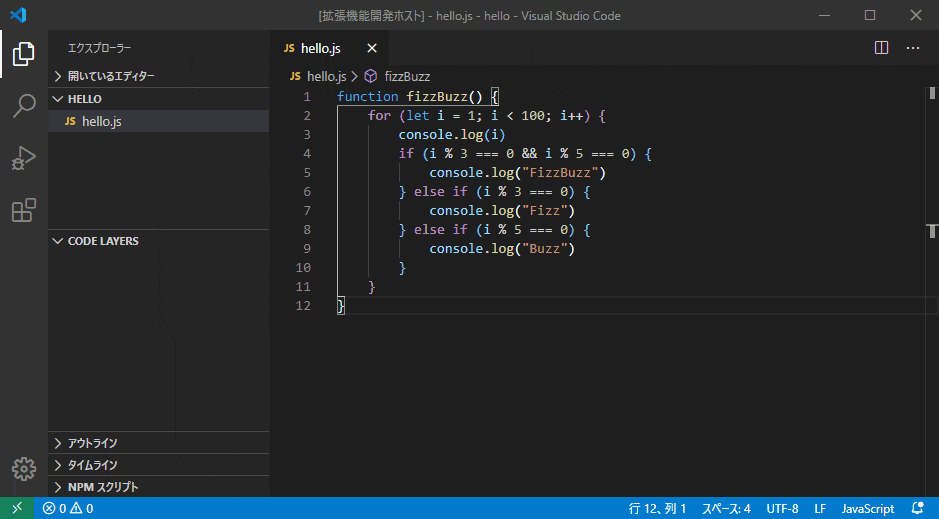Screen dimensions: 939x519
Task: Collapse the CODE LAYERS panel
Action: coord(159,241)
